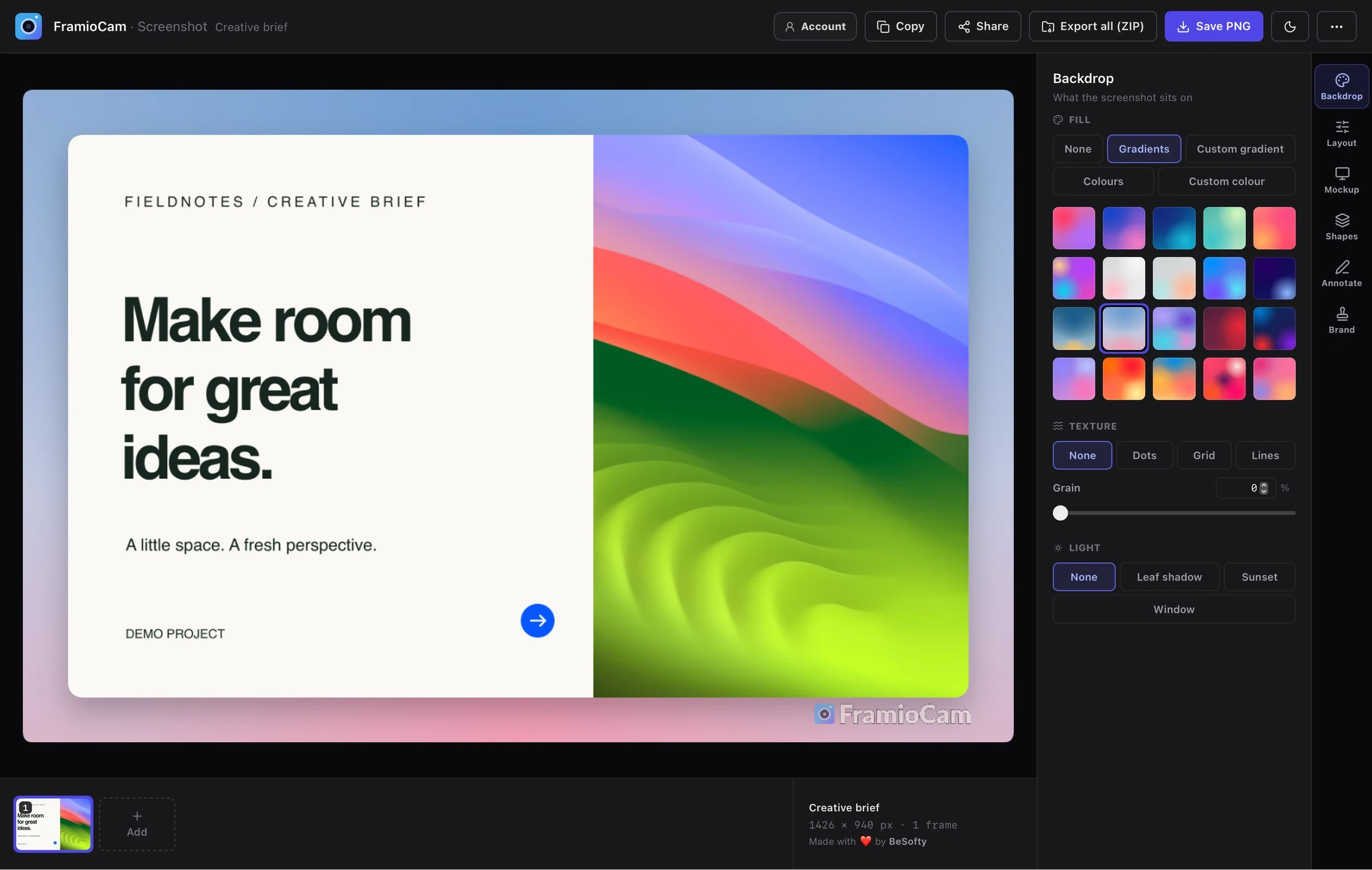Click Export all (ZIP)
The image size is (1372, 870).
(x=1092, y=26)
